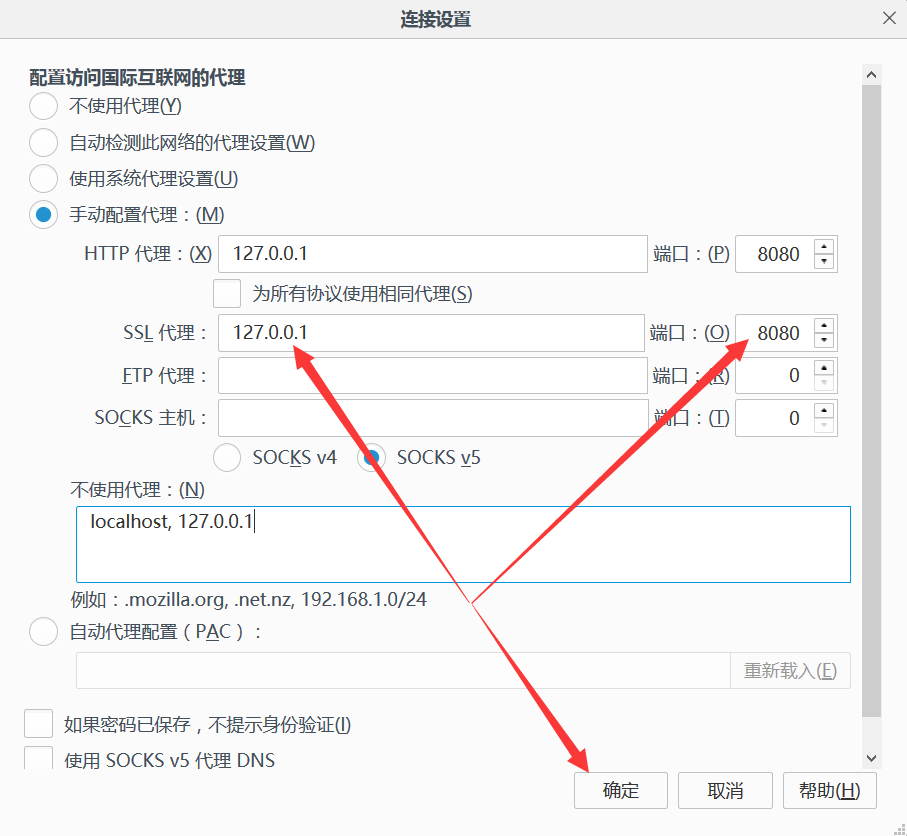Screen dimensions: 907x836
Task: Select SOCKS v4 radio button
Action: 228,458
